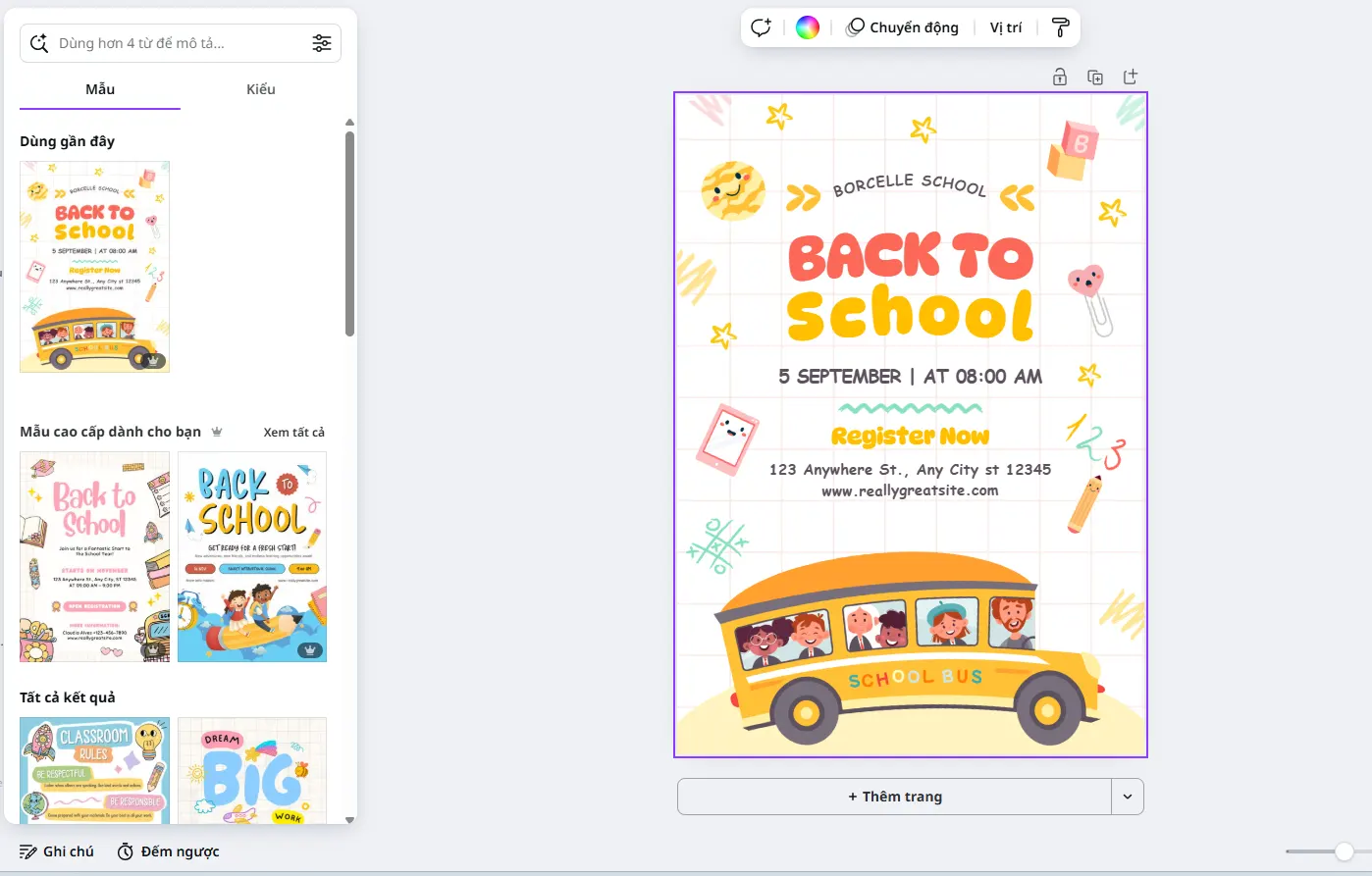This screenshot has height=876, width=1372.
Task: Select the 123 Anywhere St. address text
Action: point(911,470)
